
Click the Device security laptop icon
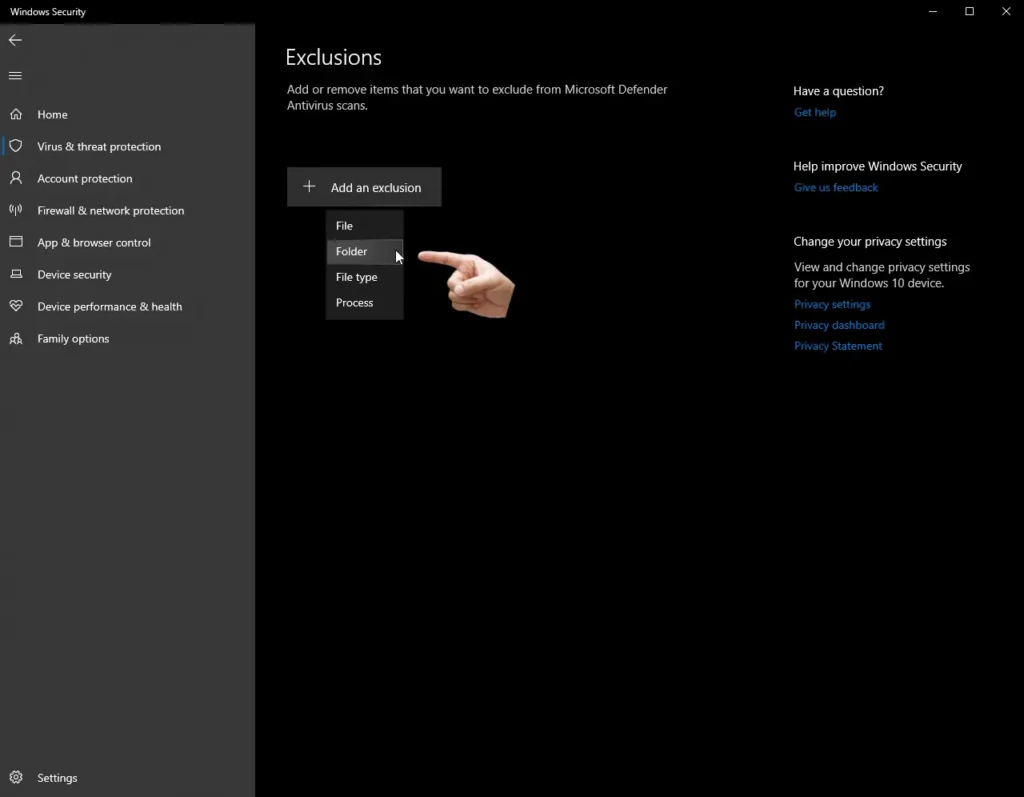[x=16, y=274]
